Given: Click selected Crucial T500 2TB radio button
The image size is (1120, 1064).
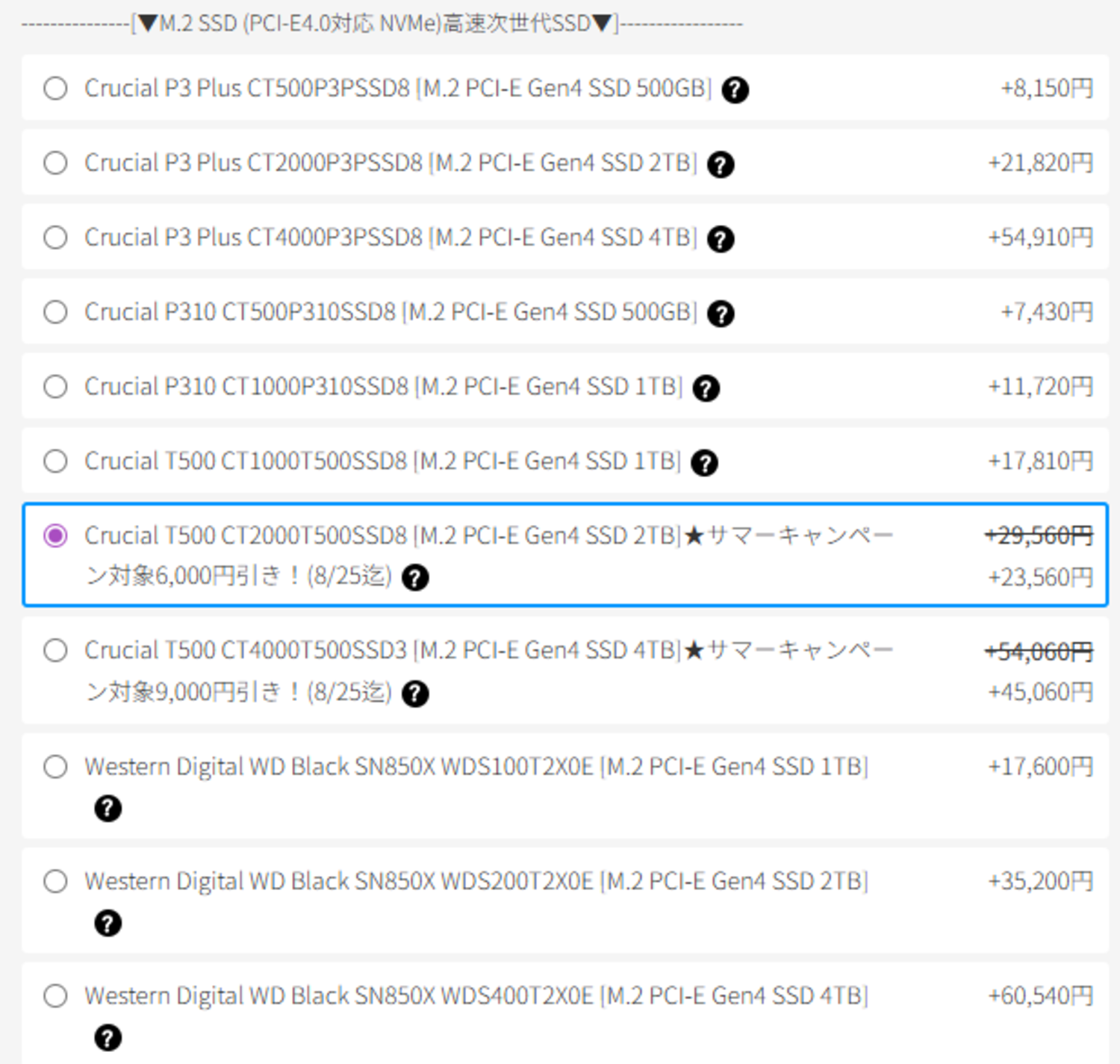Looking at the screenshot, I should [55, 535].
